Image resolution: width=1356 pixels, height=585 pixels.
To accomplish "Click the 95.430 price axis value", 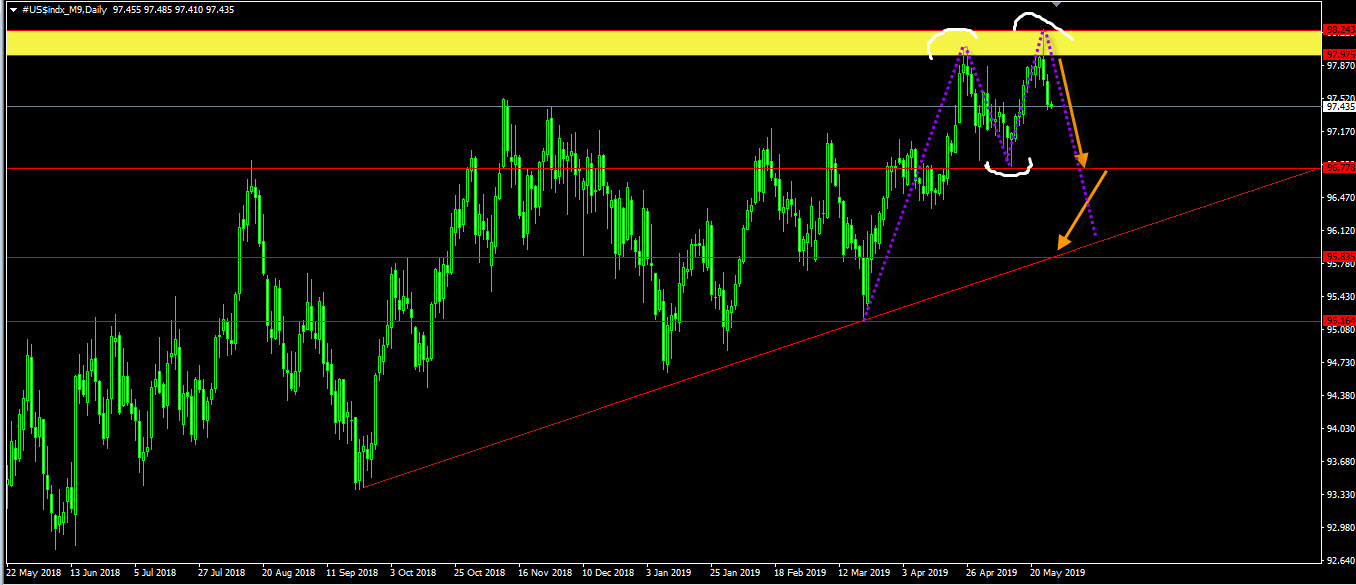I will pyautogui.click(x=1339, y=296).
